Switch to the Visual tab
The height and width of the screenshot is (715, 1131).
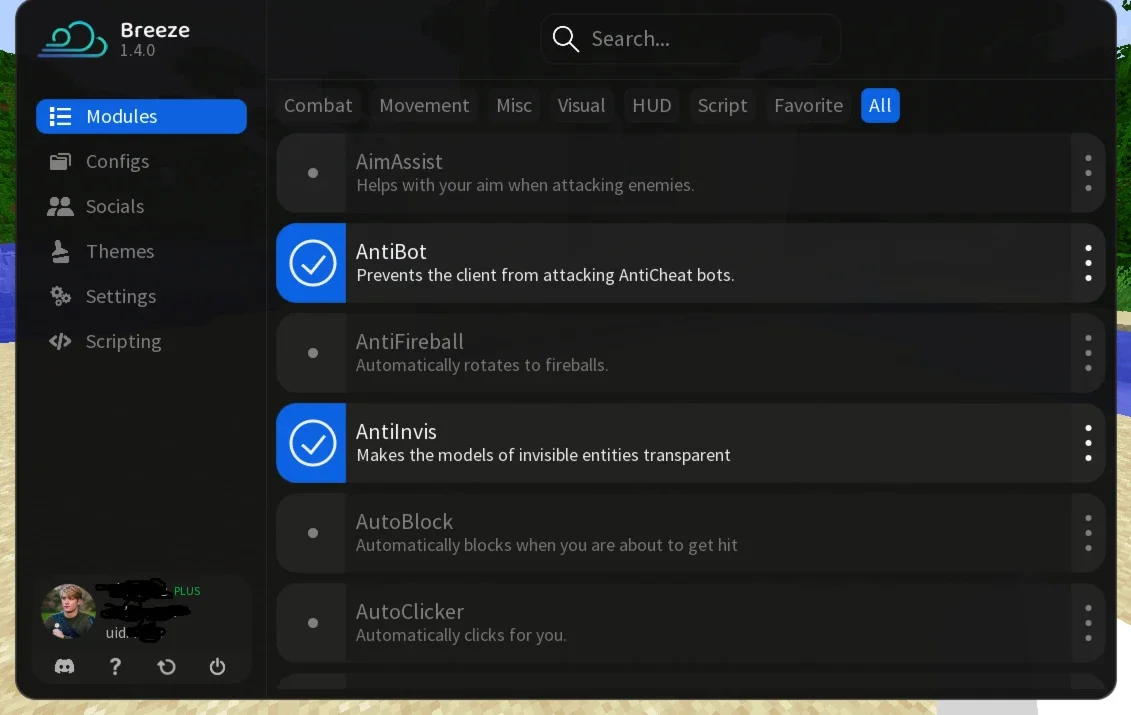click(x=581, y=105)
